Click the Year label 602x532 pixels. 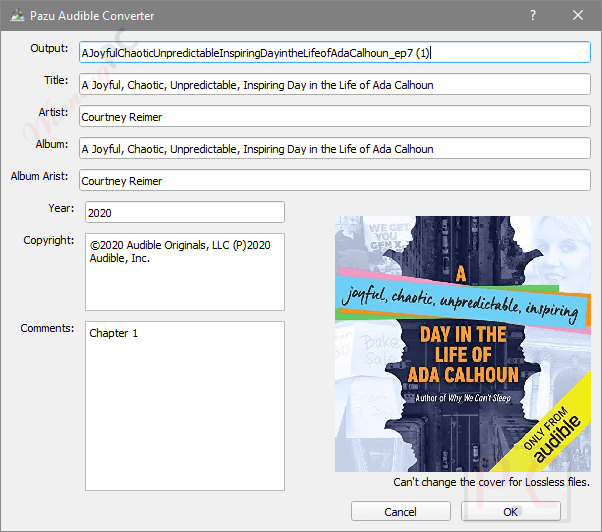pyautogui.click(x=61, y=208)
